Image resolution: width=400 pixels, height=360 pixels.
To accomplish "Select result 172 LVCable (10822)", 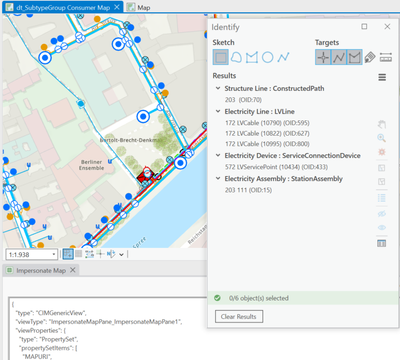I will [267, 133].
